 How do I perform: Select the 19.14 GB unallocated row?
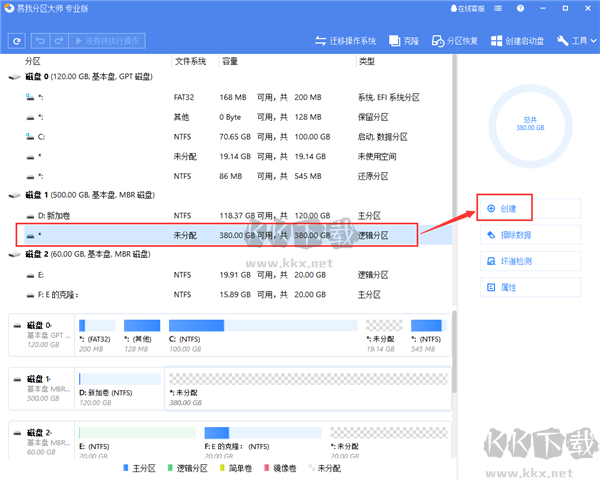237,157
